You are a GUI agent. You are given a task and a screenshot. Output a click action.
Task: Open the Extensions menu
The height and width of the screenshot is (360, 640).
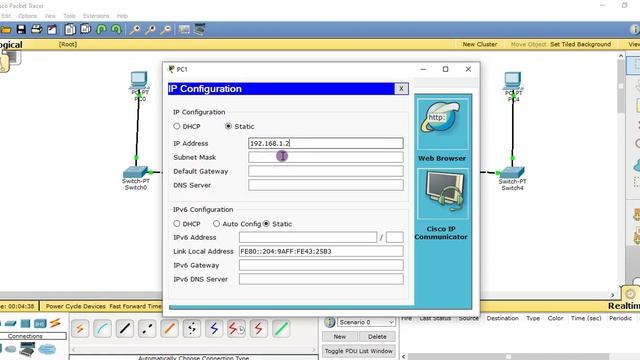point(96,16)
